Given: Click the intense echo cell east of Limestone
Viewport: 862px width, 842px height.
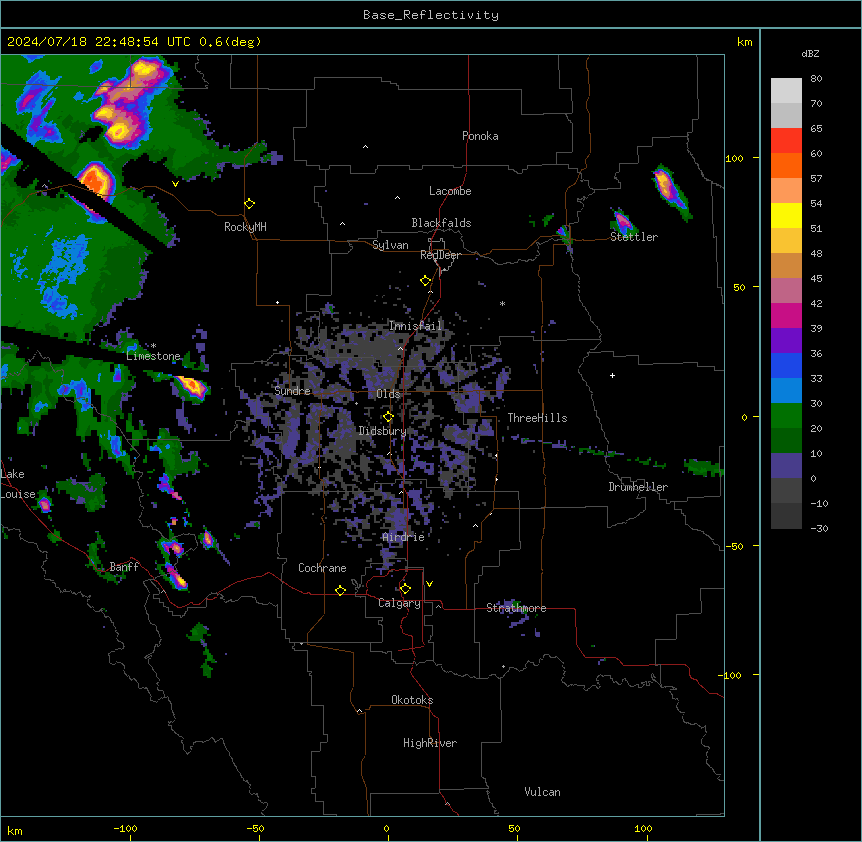Looking at the screenshot, I should point(191,386).
